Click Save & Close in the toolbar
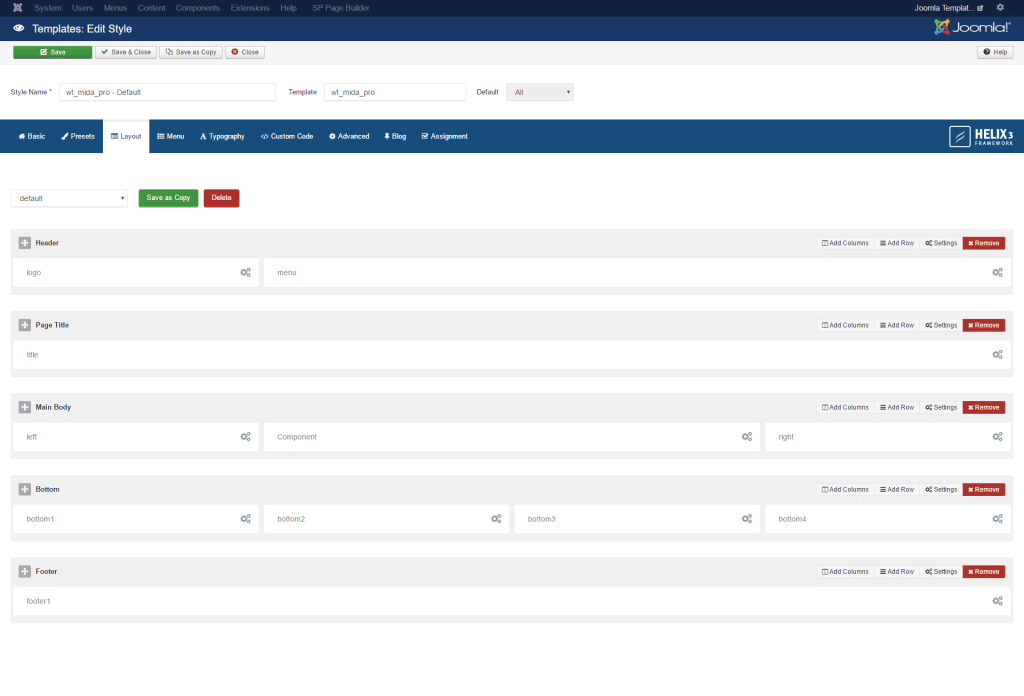Viewport: 1024px width, 696px height. tap(125, 51)
